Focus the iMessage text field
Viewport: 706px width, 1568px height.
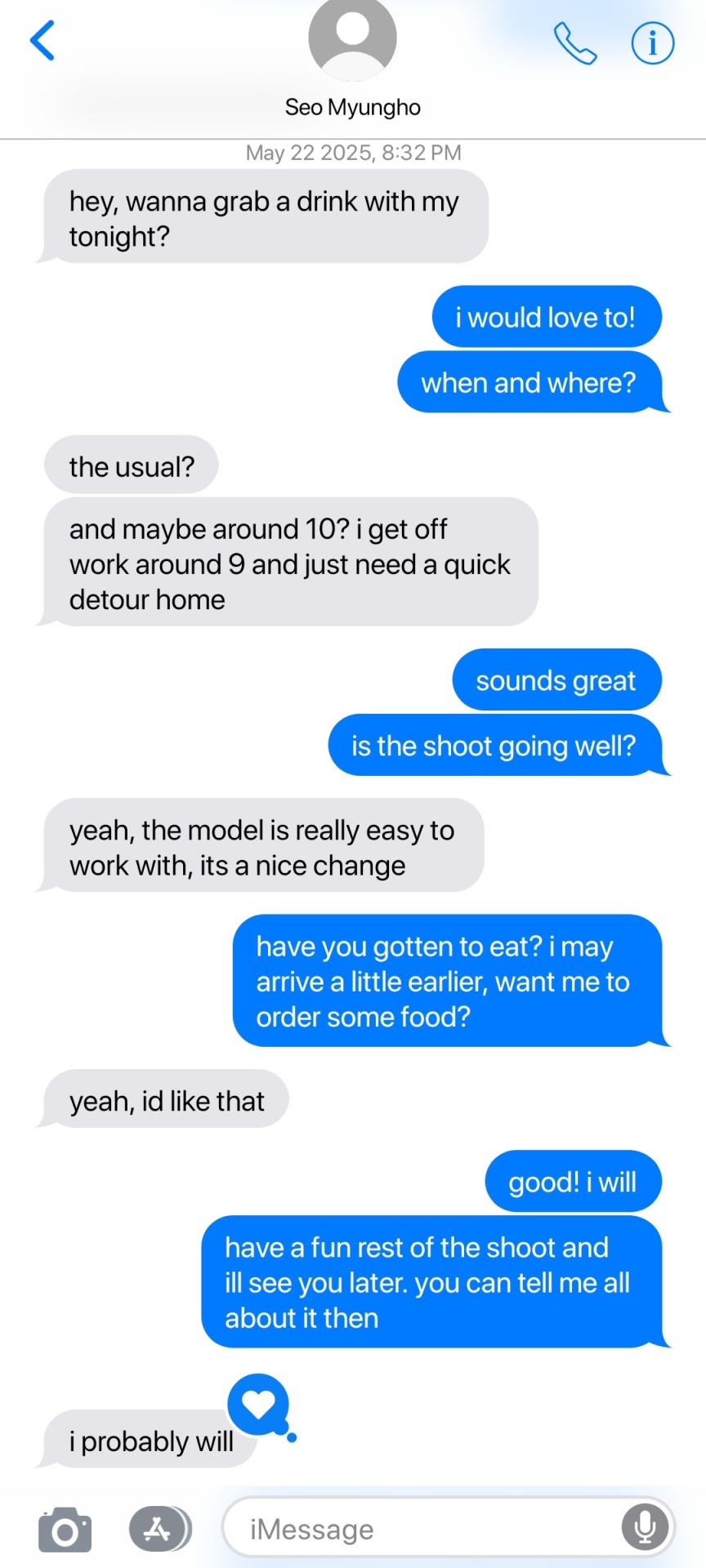click(448, 1528)
